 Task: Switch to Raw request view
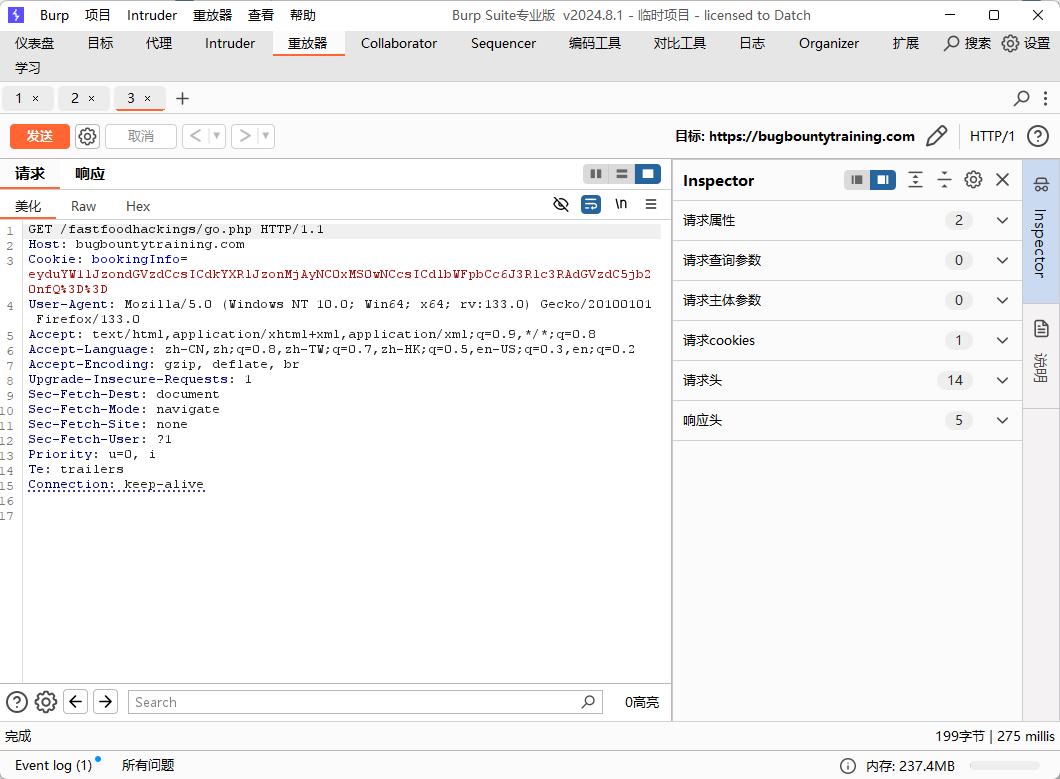[x=83, y=206]
